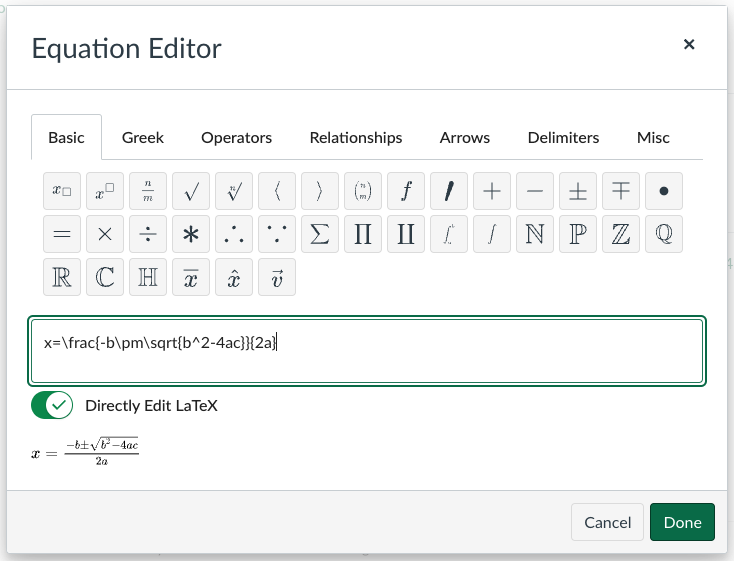Image resolution: width=734 pixels, height=561 pixels.
Task: Insert the coproduct symbol
Action: coord(406,234)
